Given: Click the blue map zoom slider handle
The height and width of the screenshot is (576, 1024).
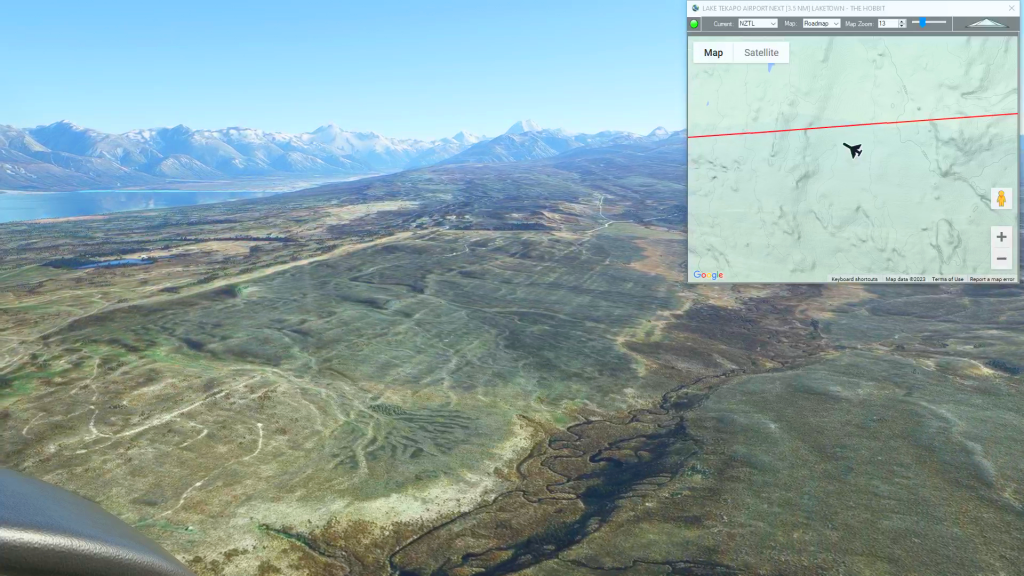Looking at the screenshot, I should point(921,22).
